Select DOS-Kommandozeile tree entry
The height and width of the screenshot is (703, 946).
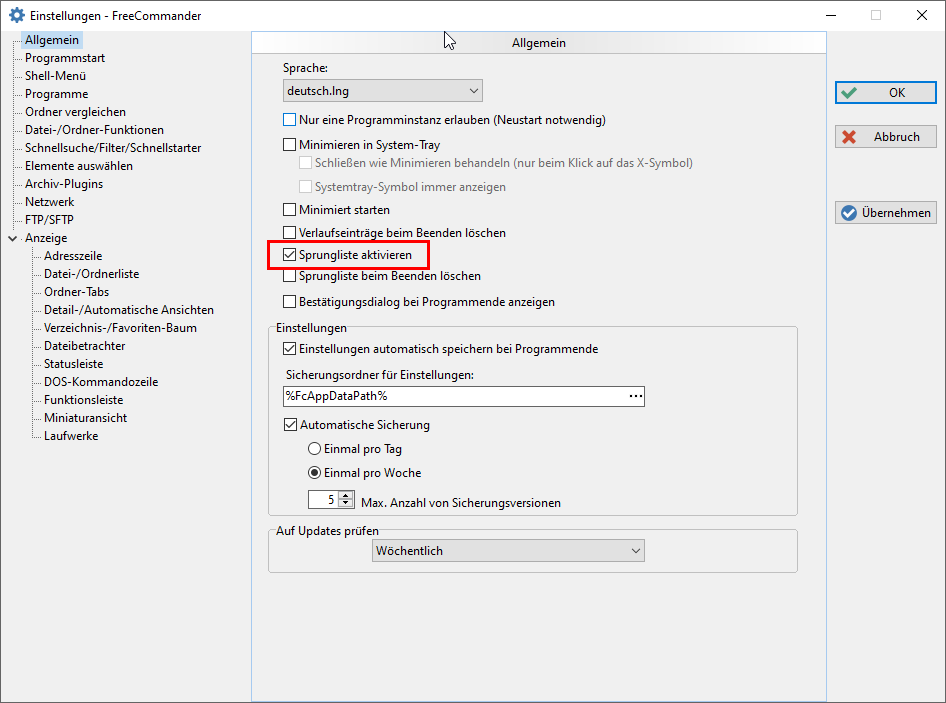(101, 382)
